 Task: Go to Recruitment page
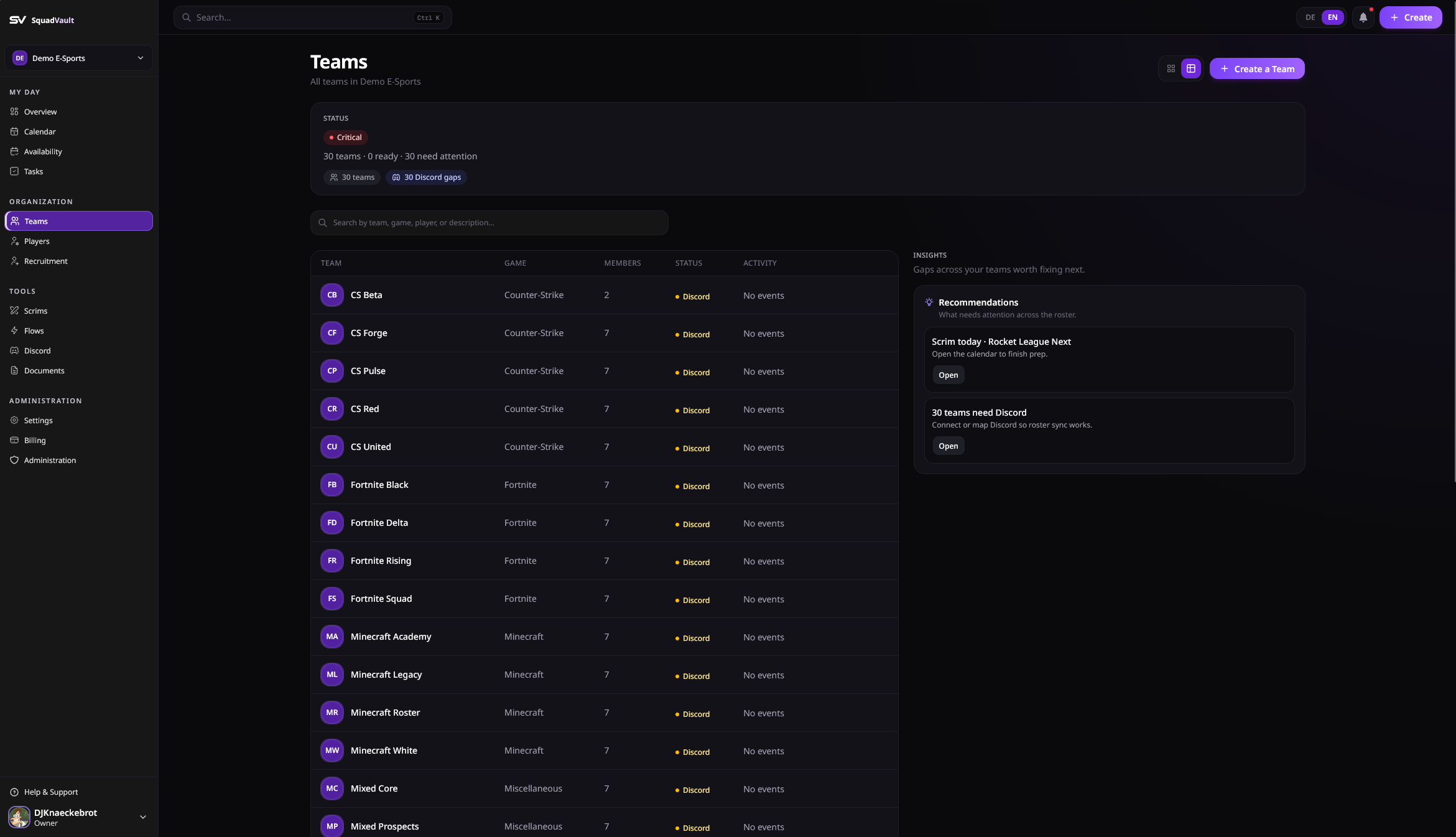point(78,261)
